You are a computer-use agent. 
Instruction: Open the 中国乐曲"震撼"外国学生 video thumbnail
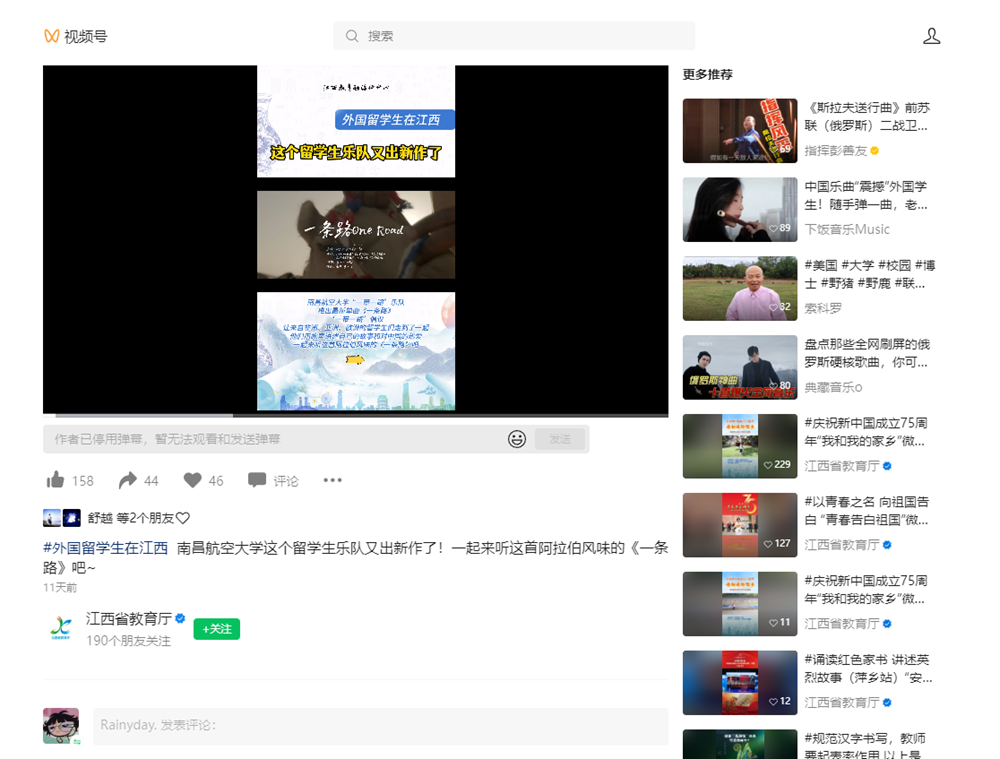[x=739, y=209]
